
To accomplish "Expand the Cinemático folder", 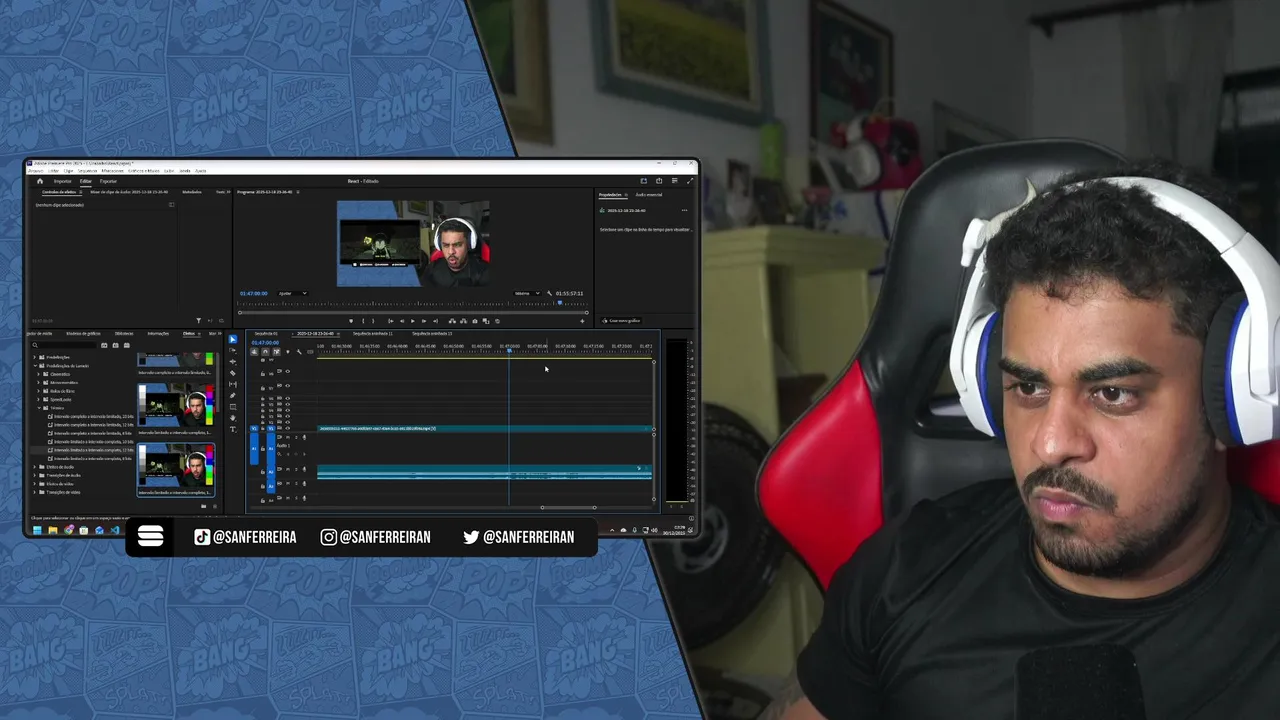I will pos(38,374).
